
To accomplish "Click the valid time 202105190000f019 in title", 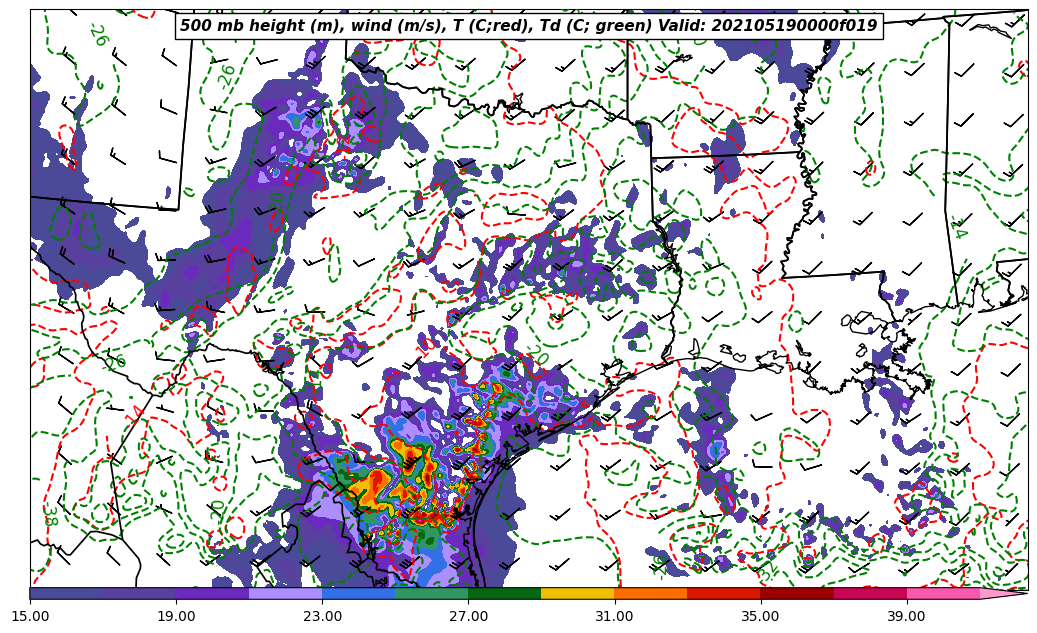I will [x=795, y=26].
